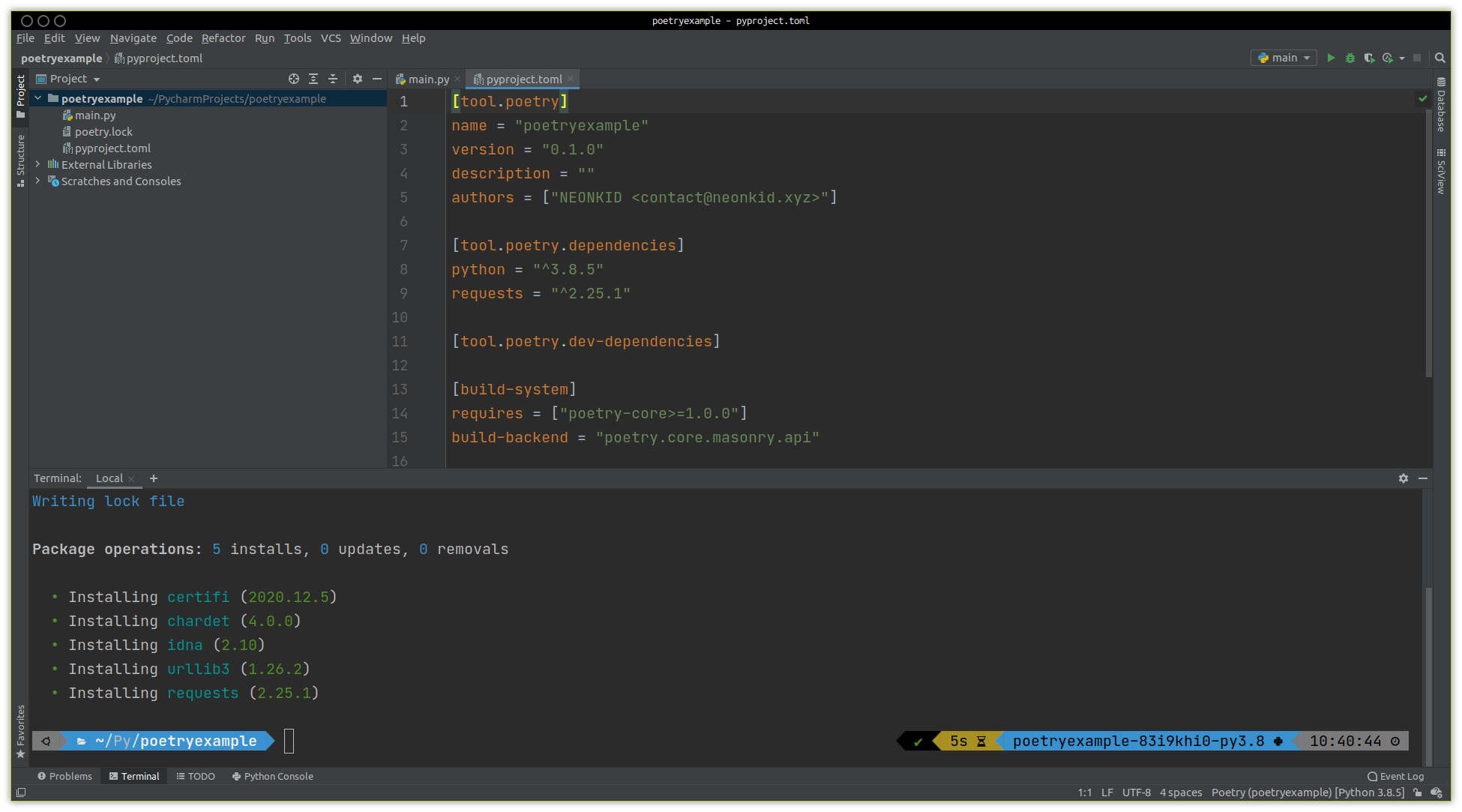Open the Refactor menu
Viewport: 1462px width, 812px height.
[x=223, y=38]
